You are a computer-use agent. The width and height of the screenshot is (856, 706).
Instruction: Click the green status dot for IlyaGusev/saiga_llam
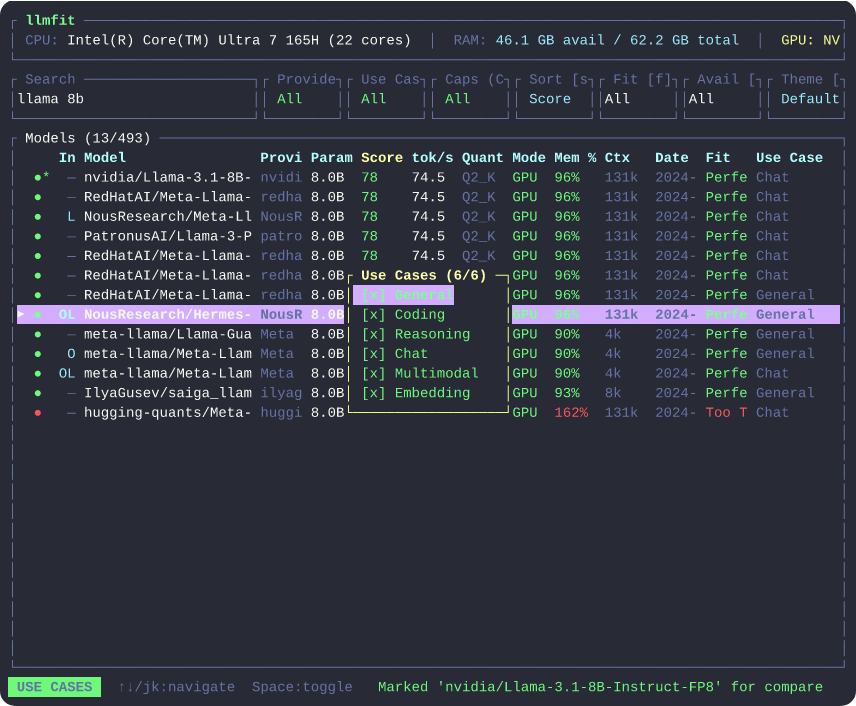[x=38, y=393]
